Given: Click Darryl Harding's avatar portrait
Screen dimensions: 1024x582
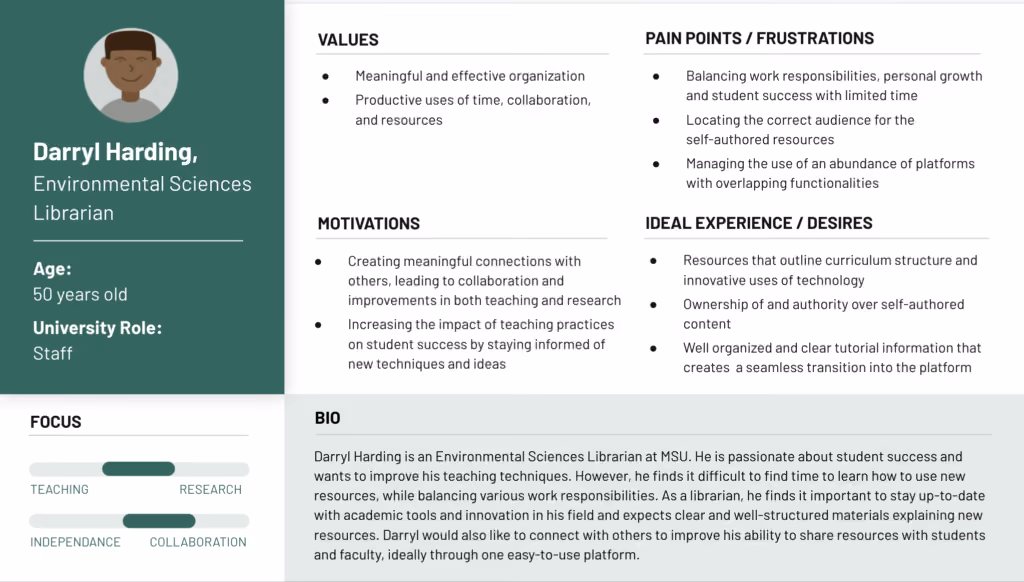Looking at the screenshot, I should [131, 75].
